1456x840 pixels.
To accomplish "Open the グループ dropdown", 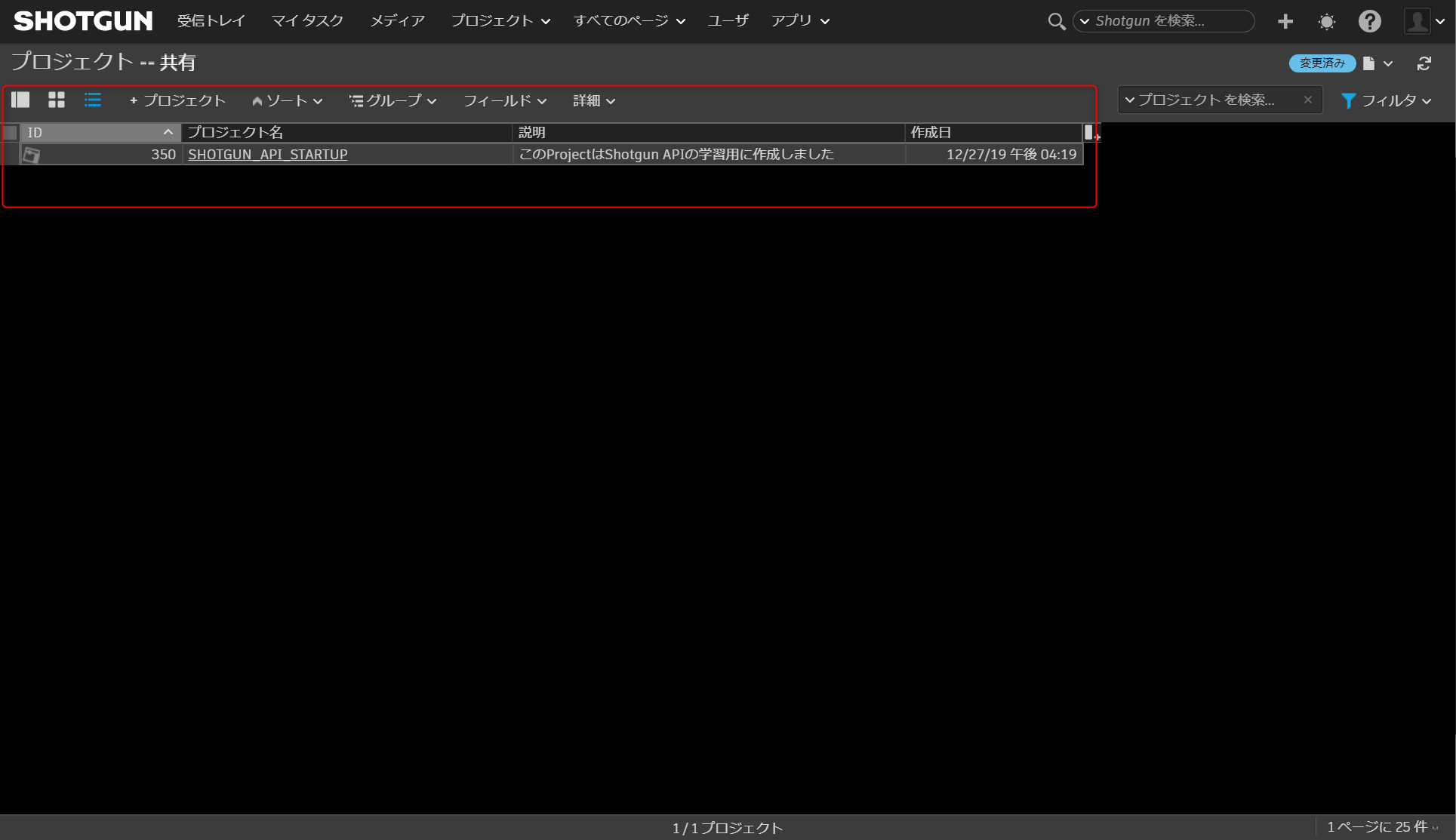I will tap(392, 100).
